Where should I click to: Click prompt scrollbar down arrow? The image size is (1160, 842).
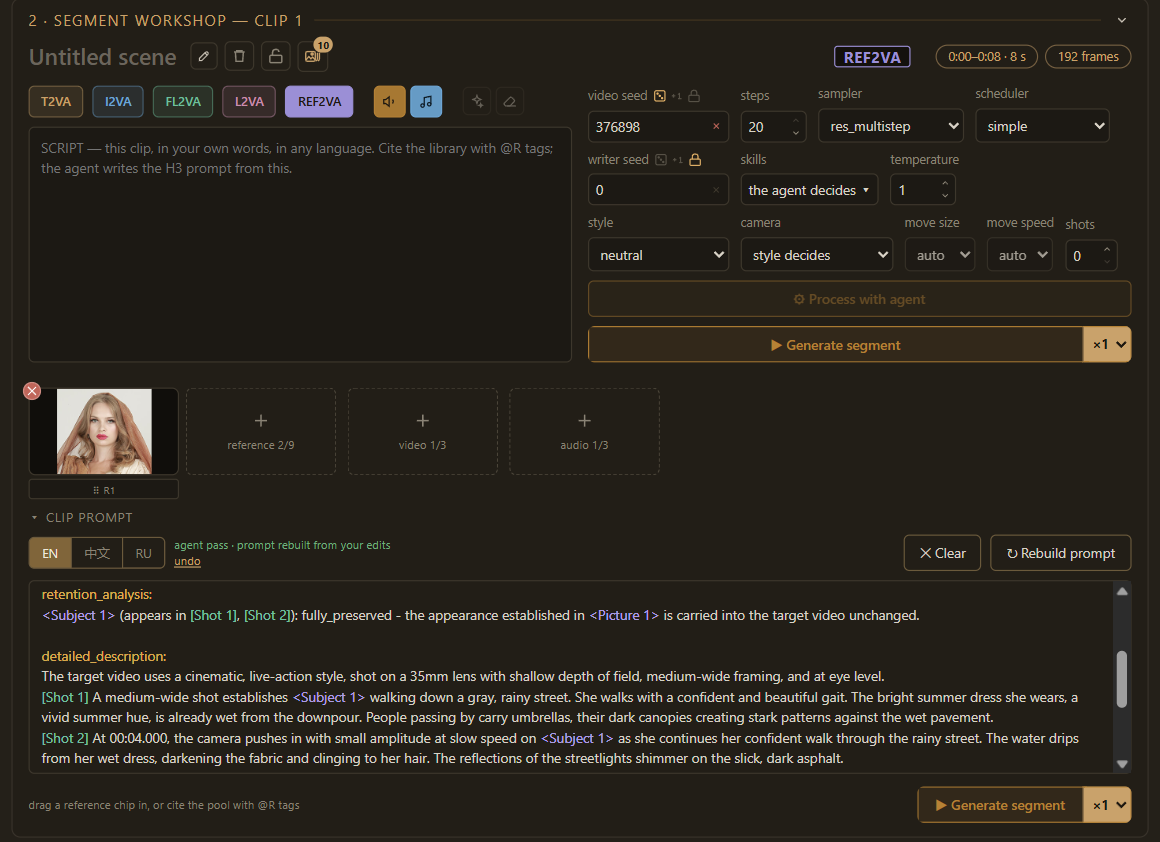[1122, 764]
